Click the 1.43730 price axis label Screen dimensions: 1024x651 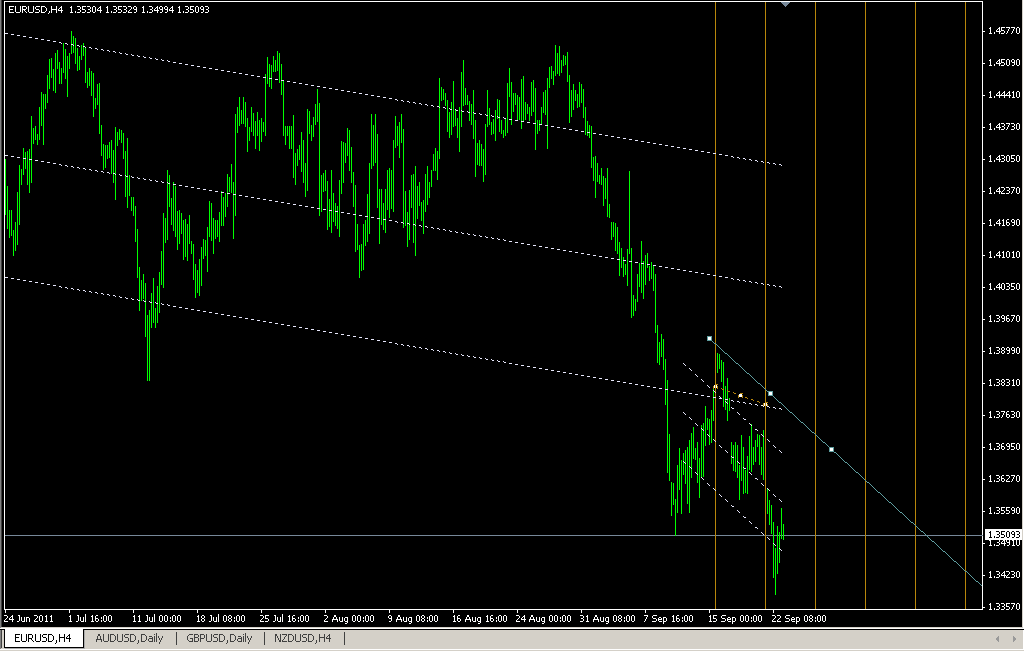click(1004, 127)
